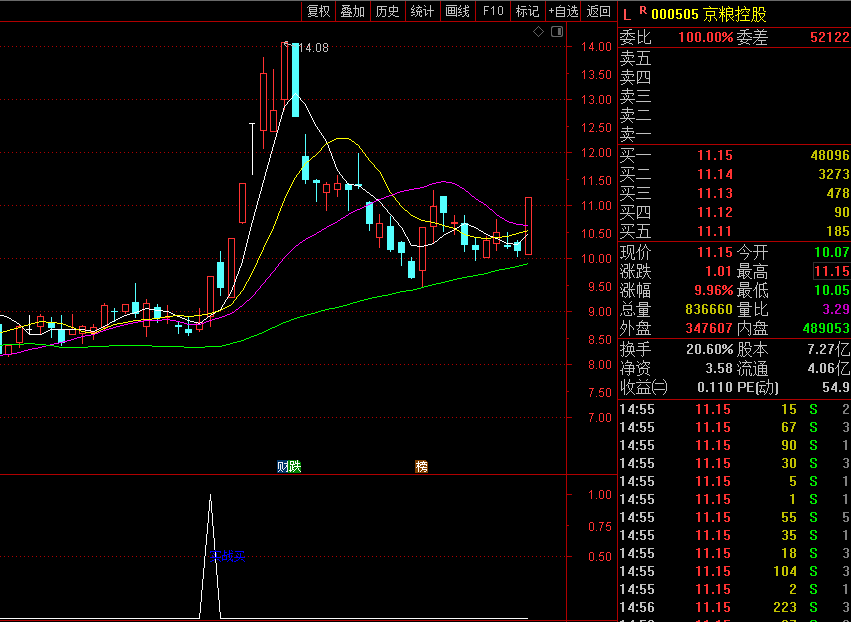
Task: Click the 最低 value 10.05
Action: point(831,290)
